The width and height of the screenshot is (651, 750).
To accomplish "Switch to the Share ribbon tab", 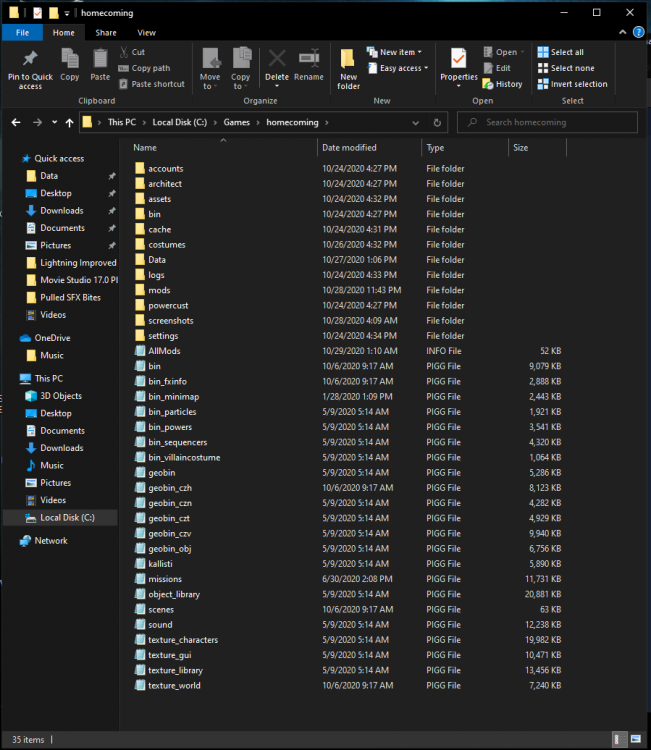I will point(106,33).
